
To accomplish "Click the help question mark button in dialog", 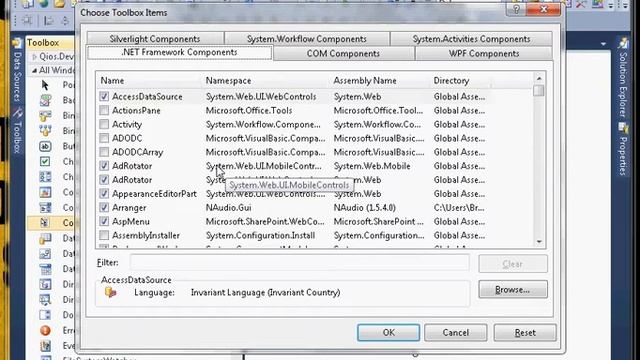I will (516, 9).
